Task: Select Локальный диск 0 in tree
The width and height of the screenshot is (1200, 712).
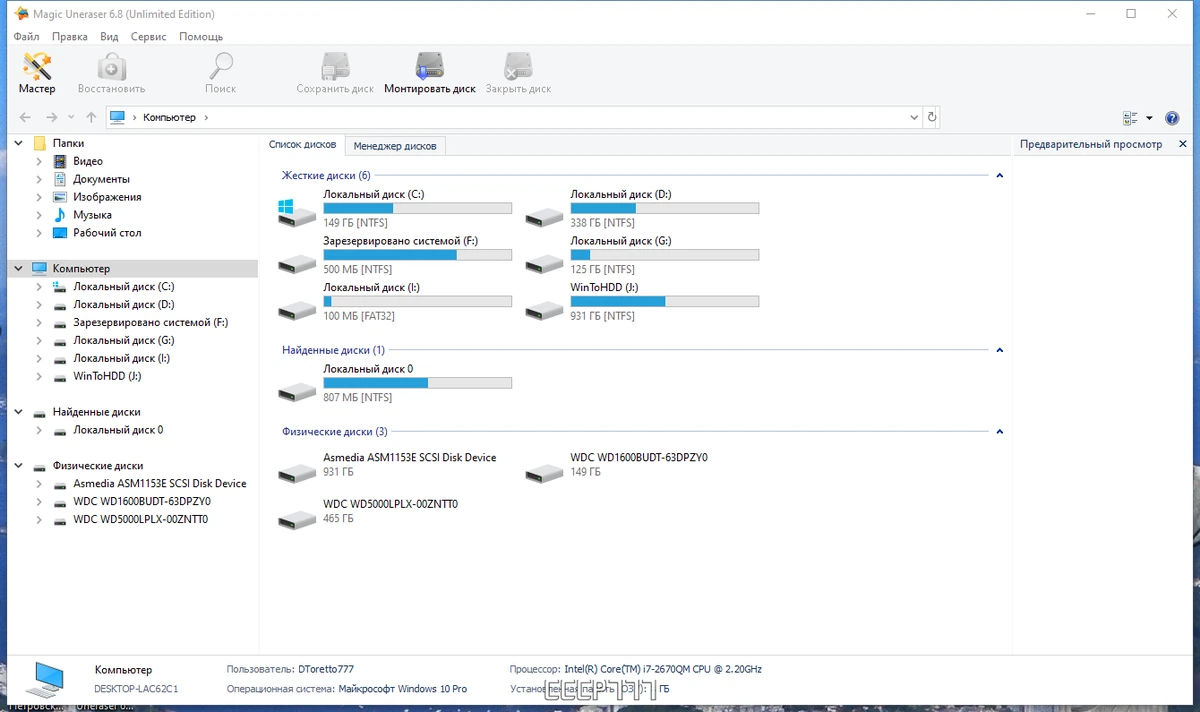Action: point(118,430)
